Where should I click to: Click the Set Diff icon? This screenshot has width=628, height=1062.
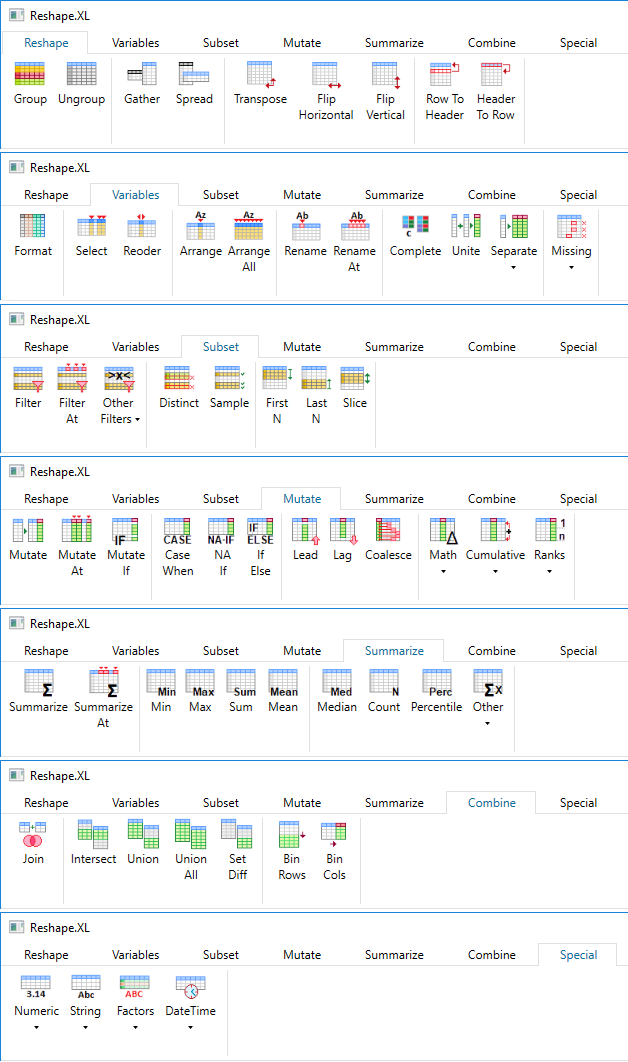click(x=237, y=834)
